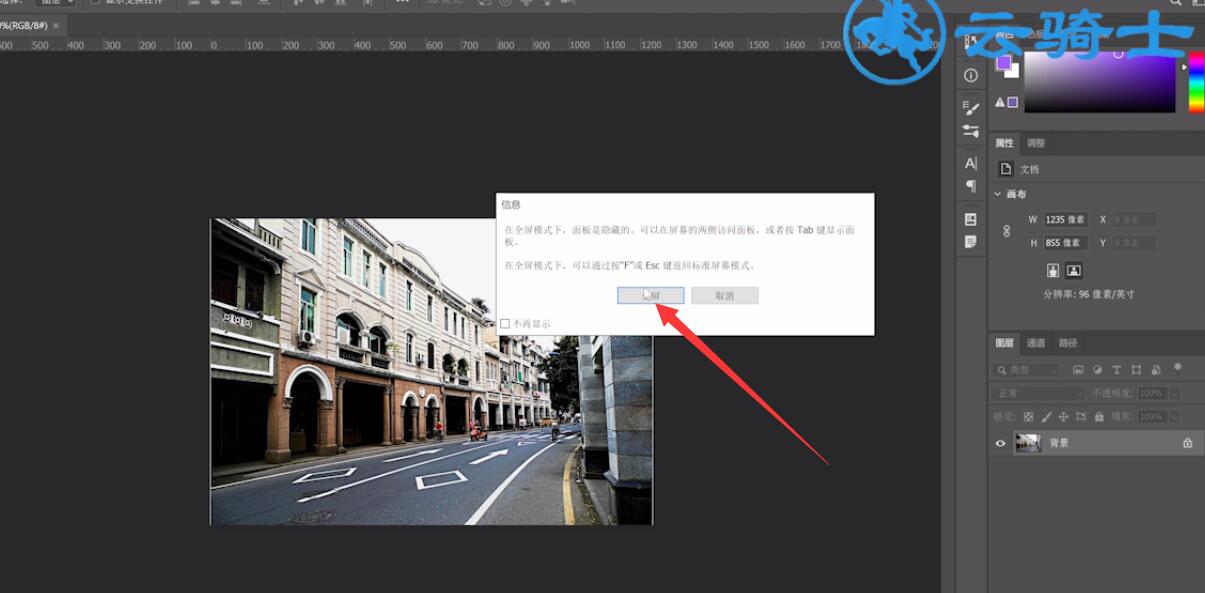
Task: Click the 背景 layer thumbnail
Action: (1028, 443)
